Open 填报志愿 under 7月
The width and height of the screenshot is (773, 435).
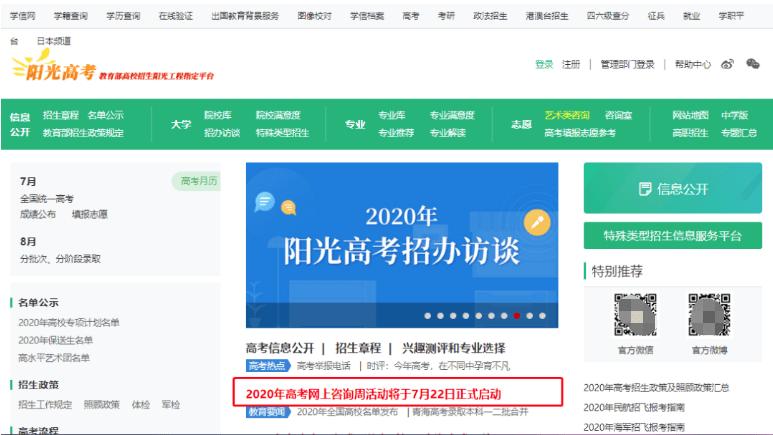(90, 215)
